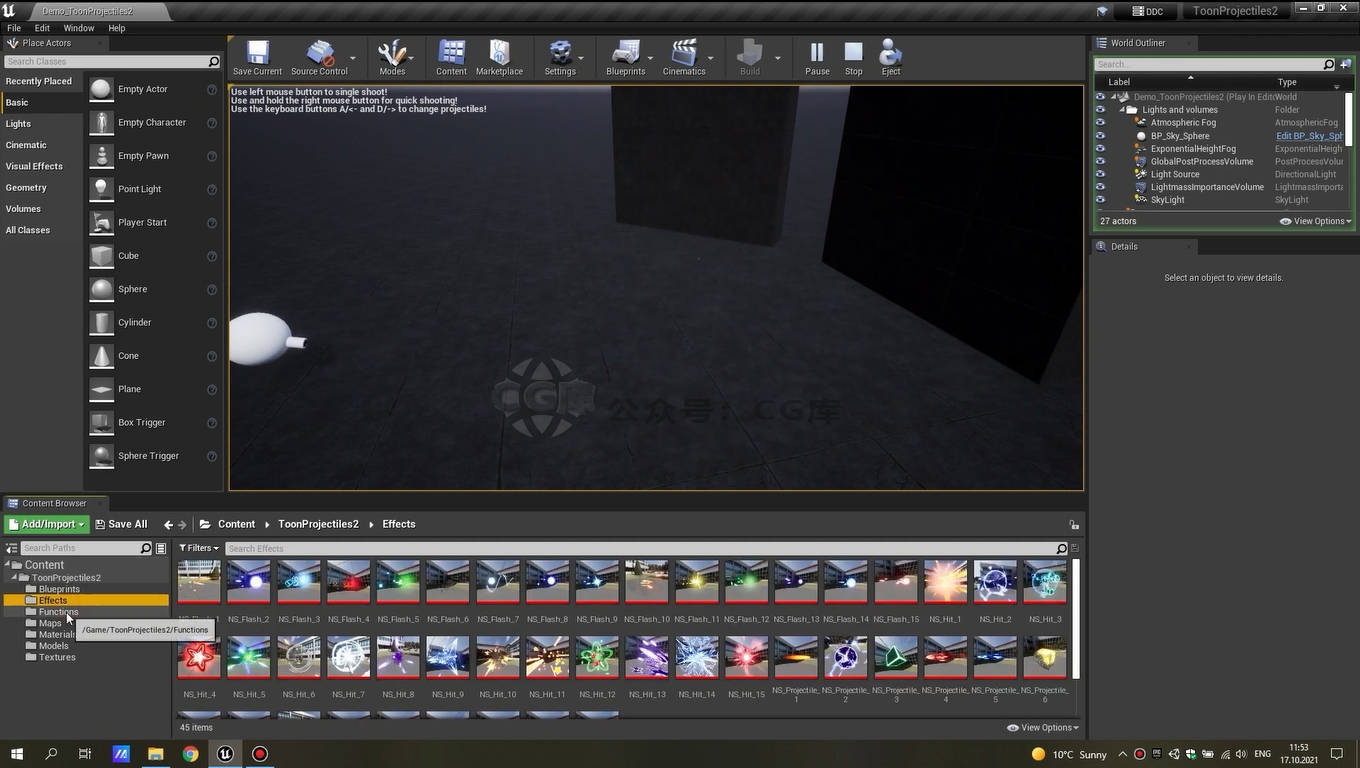Viewport: 1360px width, 768px height.
Task: Click the Modes toolbar icon
Action: 392,56
